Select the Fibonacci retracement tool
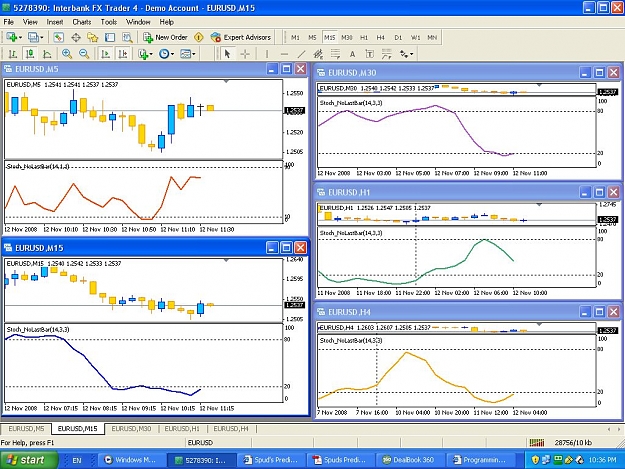This screenshot has width=625, height=469. click(336, 54)
